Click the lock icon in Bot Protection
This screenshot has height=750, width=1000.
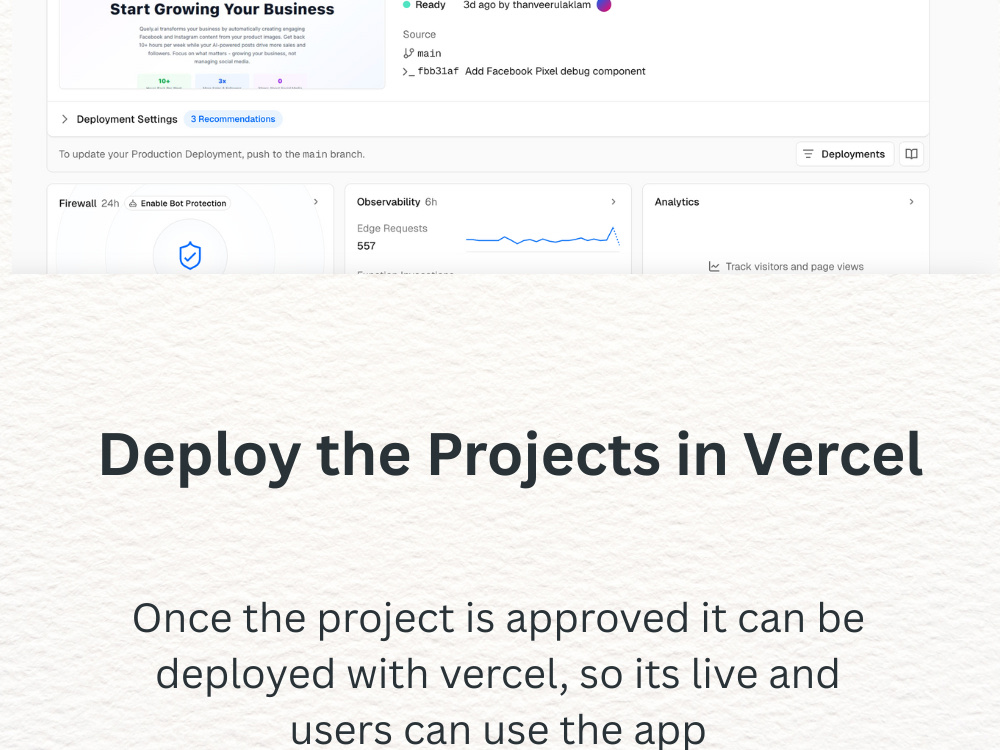point(133,203)
